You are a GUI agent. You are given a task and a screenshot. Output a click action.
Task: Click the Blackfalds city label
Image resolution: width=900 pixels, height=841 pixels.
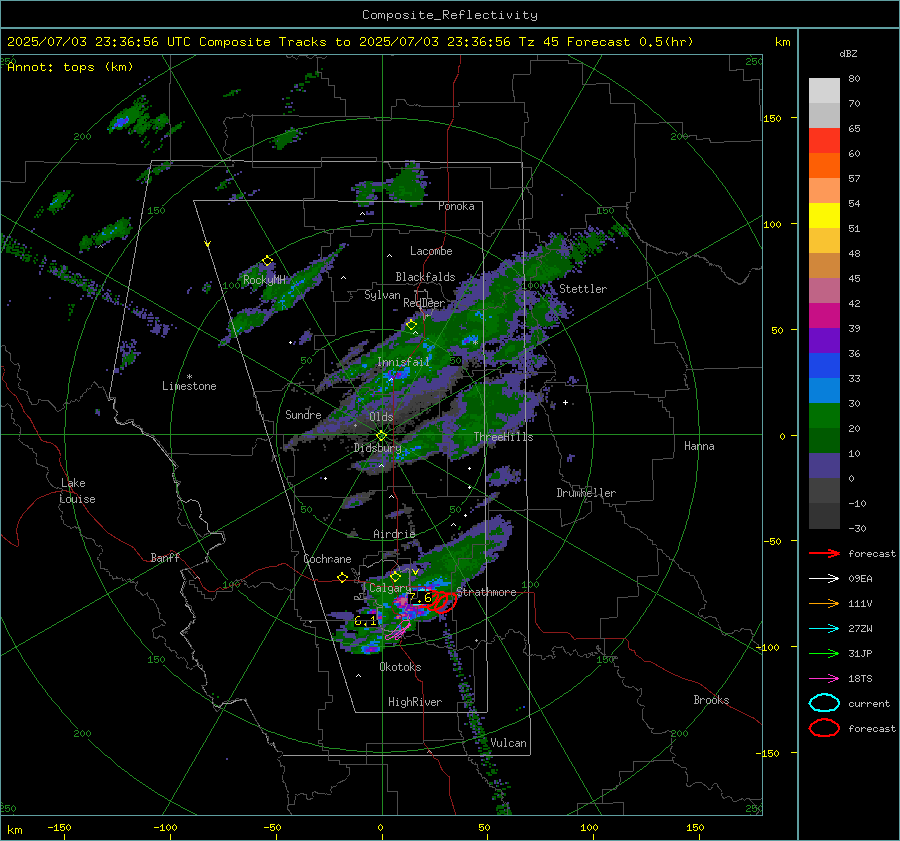pyautogui.click(x=425, y=277)
